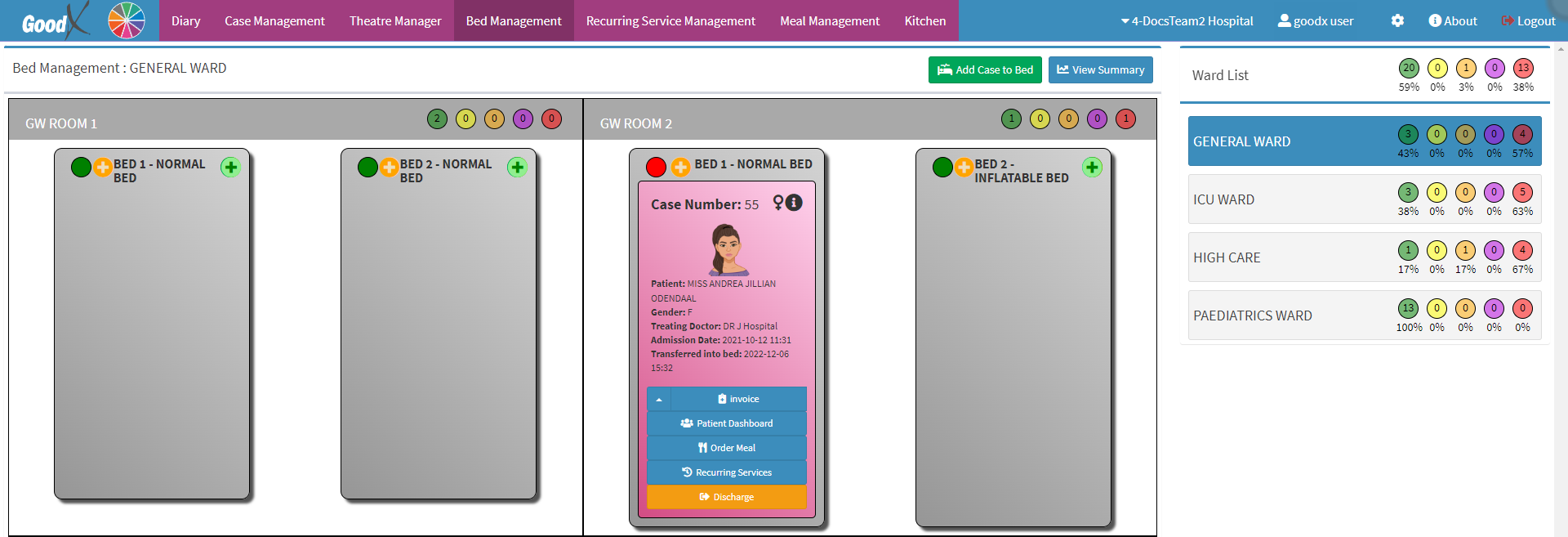This screenshot has height=537, width=1568.
Task: Click orange plus on GW Room 1 Bed 2
Action: click(390, 167)
